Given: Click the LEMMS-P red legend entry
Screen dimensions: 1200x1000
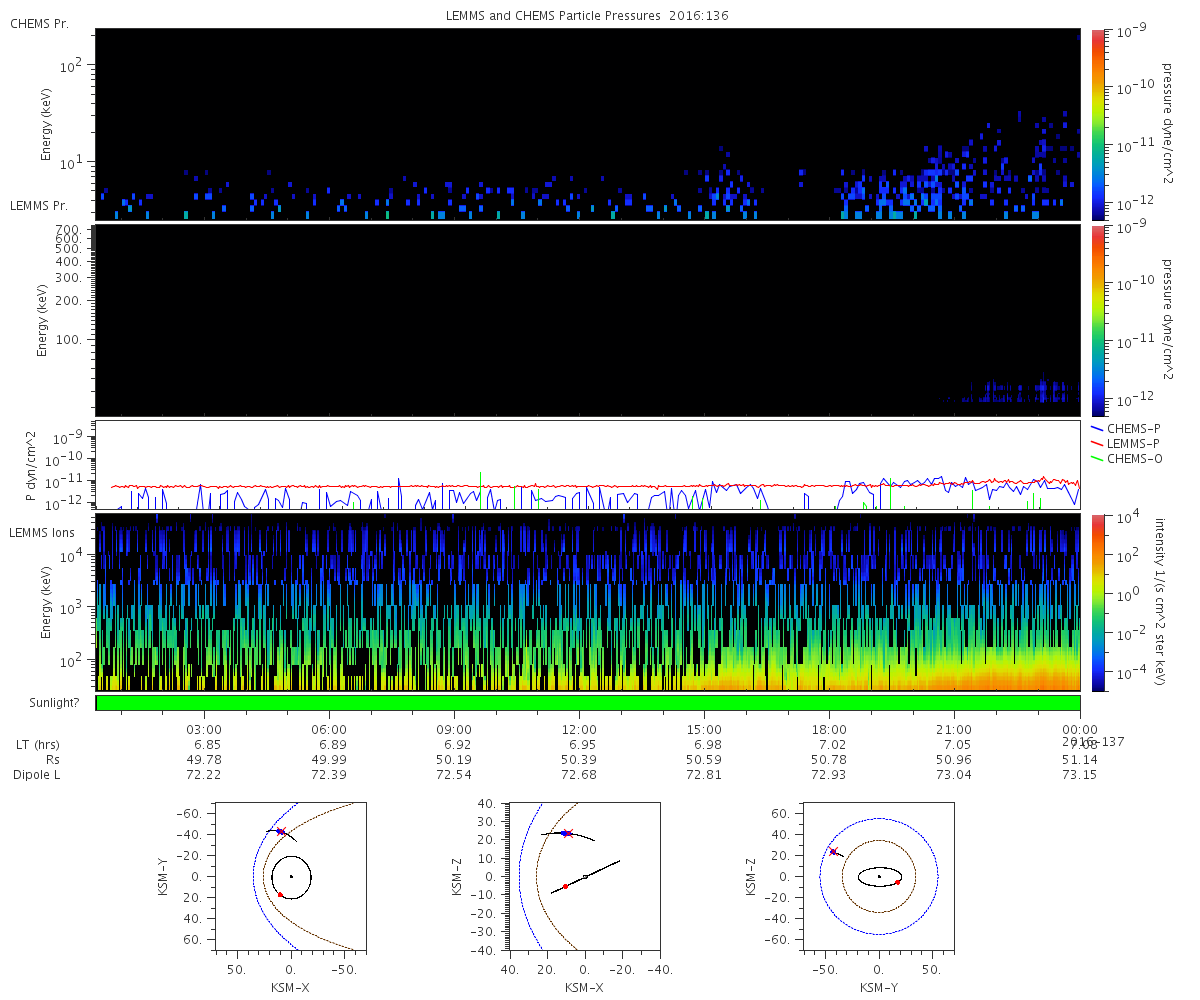Looking at the screenshot, I should [1131, 443].
